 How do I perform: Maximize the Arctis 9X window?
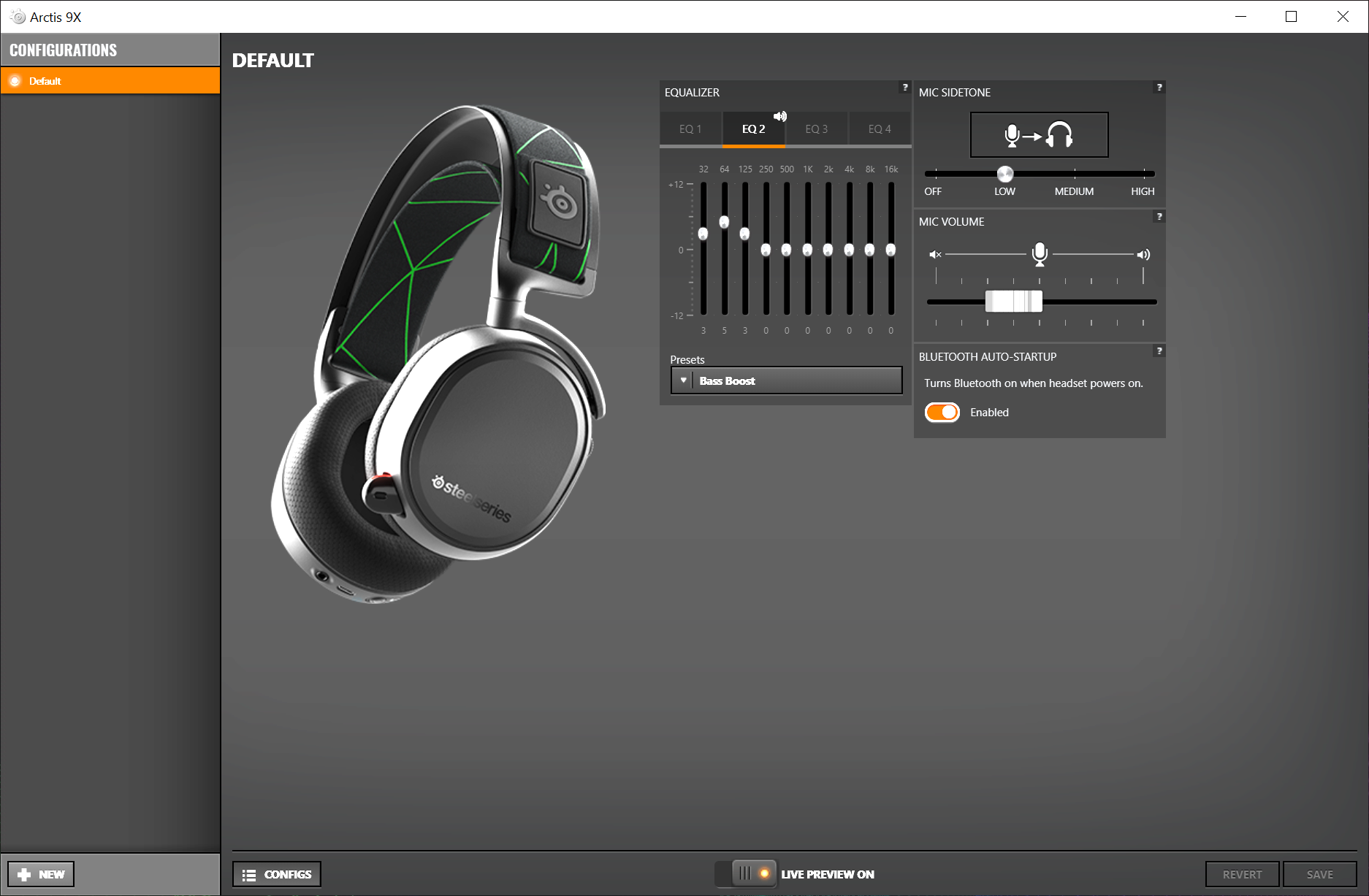click(x=1291, y=16)
